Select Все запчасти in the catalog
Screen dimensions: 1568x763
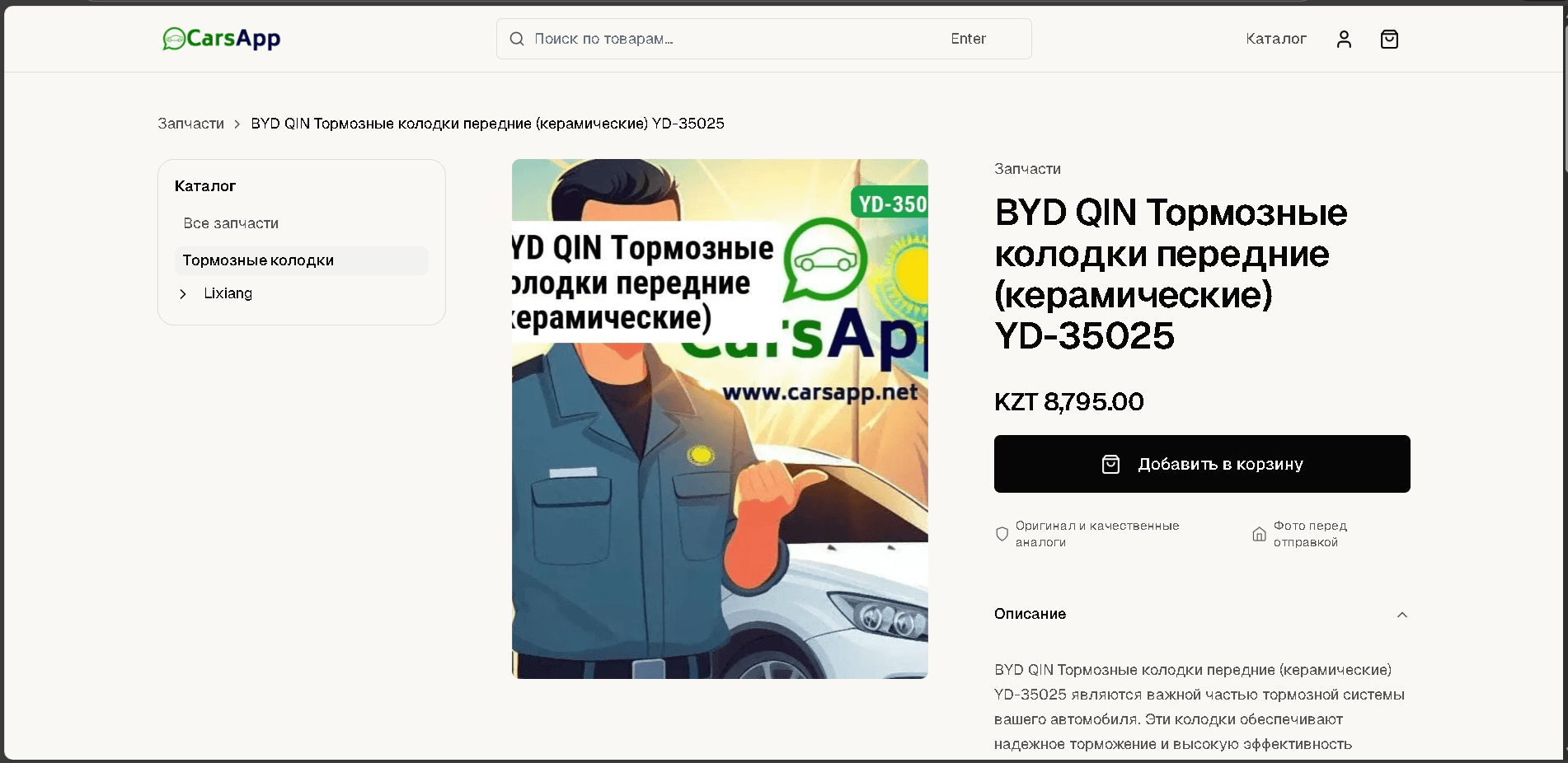pos(232,223)
